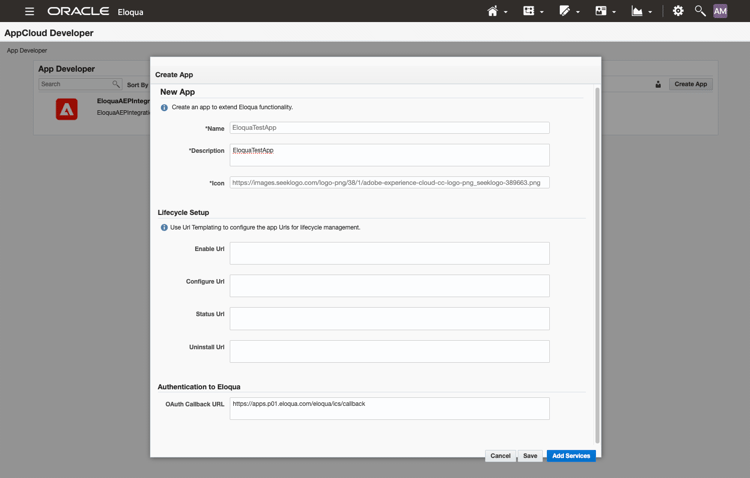Expand the arrow next to Audience icon
The width and height of the screenshot is (750, 478).
614,12
